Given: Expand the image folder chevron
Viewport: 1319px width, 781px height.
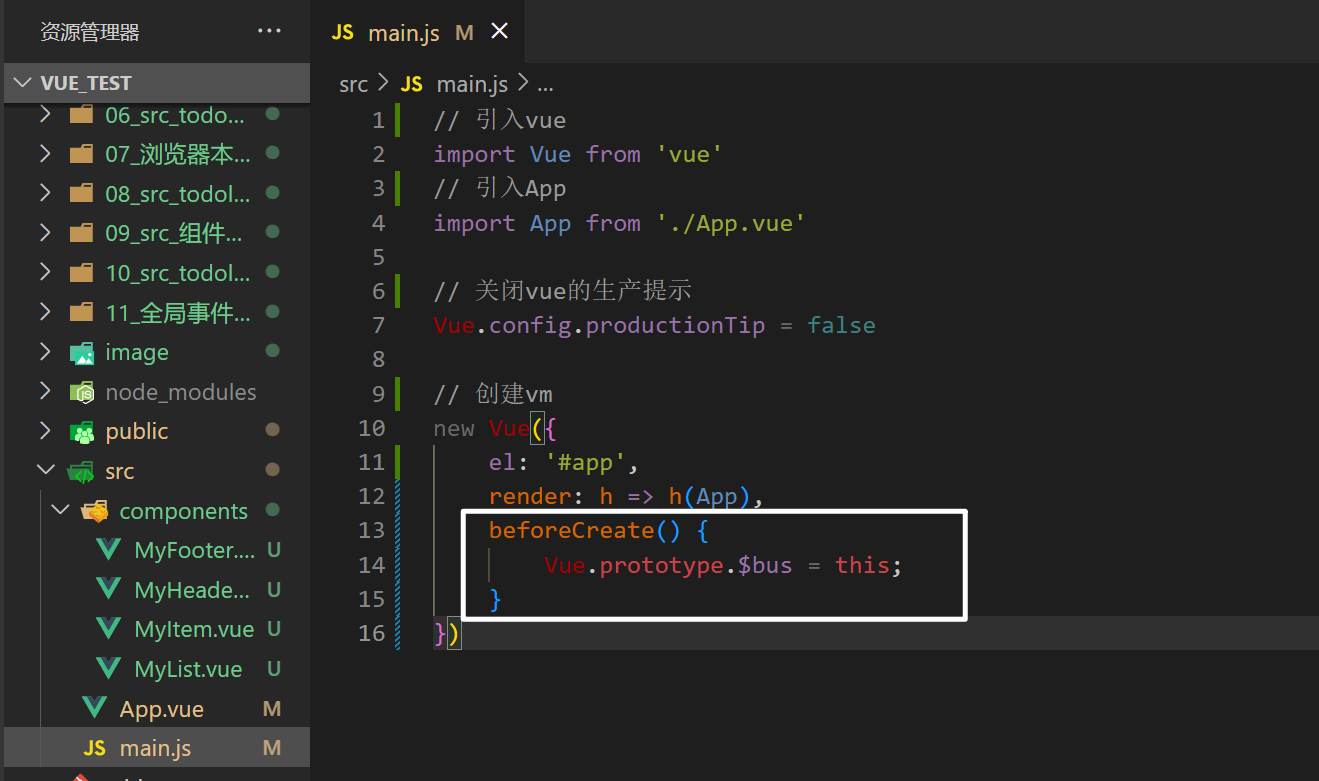Looking at the screenshot, I should (x=45, y=352).
